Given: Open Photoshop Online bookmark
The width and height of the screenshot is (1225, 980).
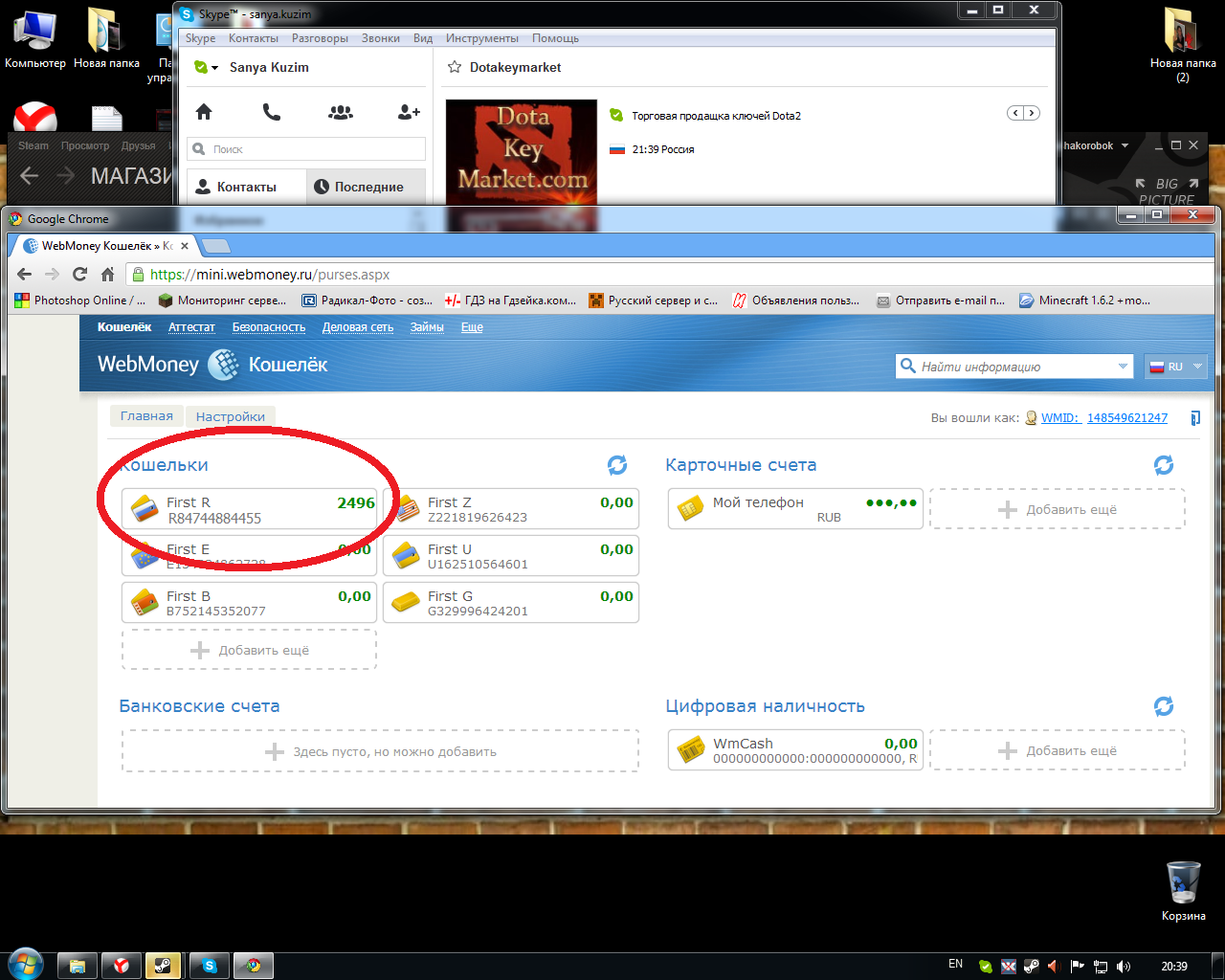Looking at the screenshot, I should 80,301.
